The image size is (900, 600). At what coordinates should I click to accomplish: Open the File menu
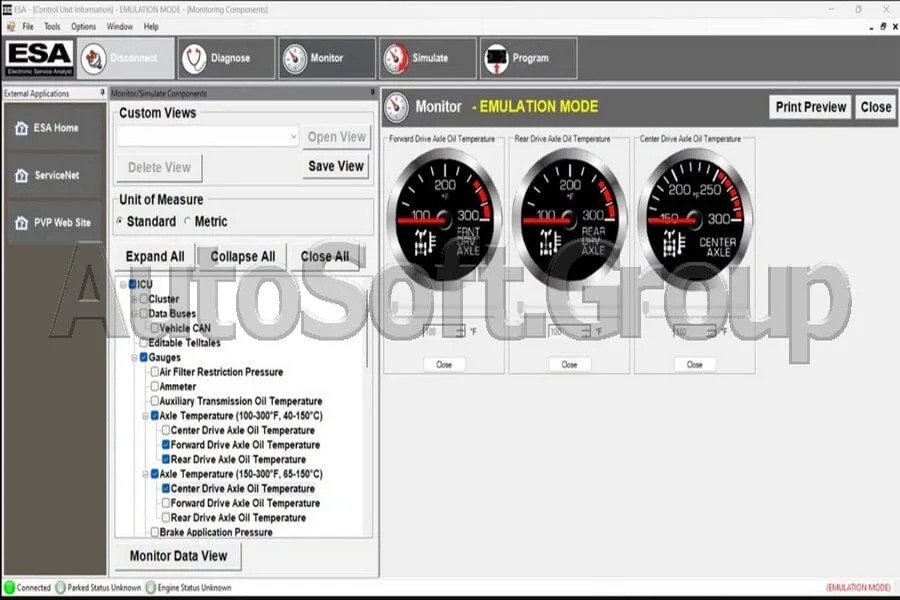[x=28, y=26]
